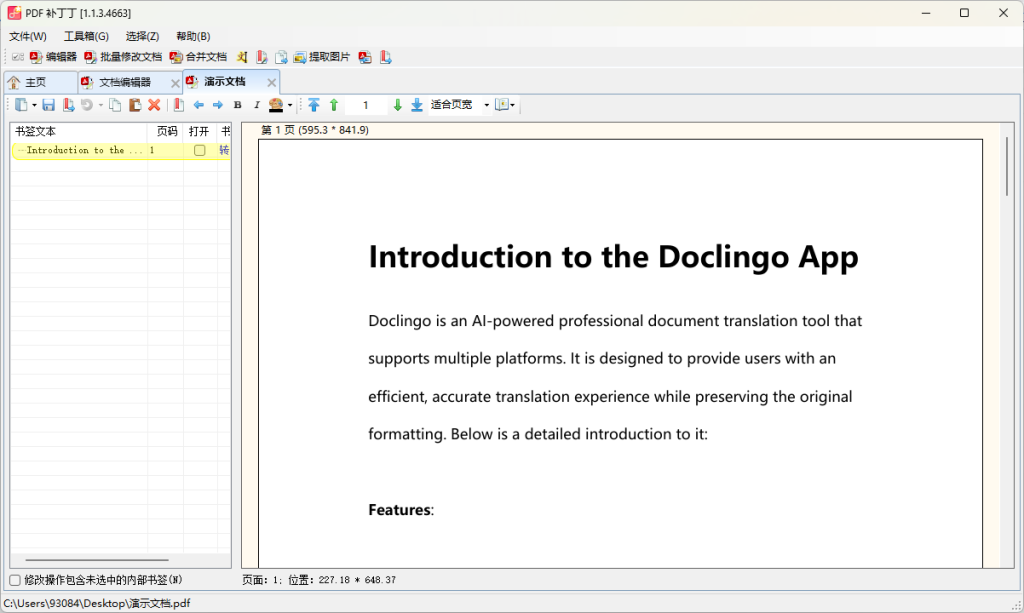1024x613 pixels.
Task: Check the 打开 box for Introduction bookmark
Action: pyautogui.click(x=200, y=150)
